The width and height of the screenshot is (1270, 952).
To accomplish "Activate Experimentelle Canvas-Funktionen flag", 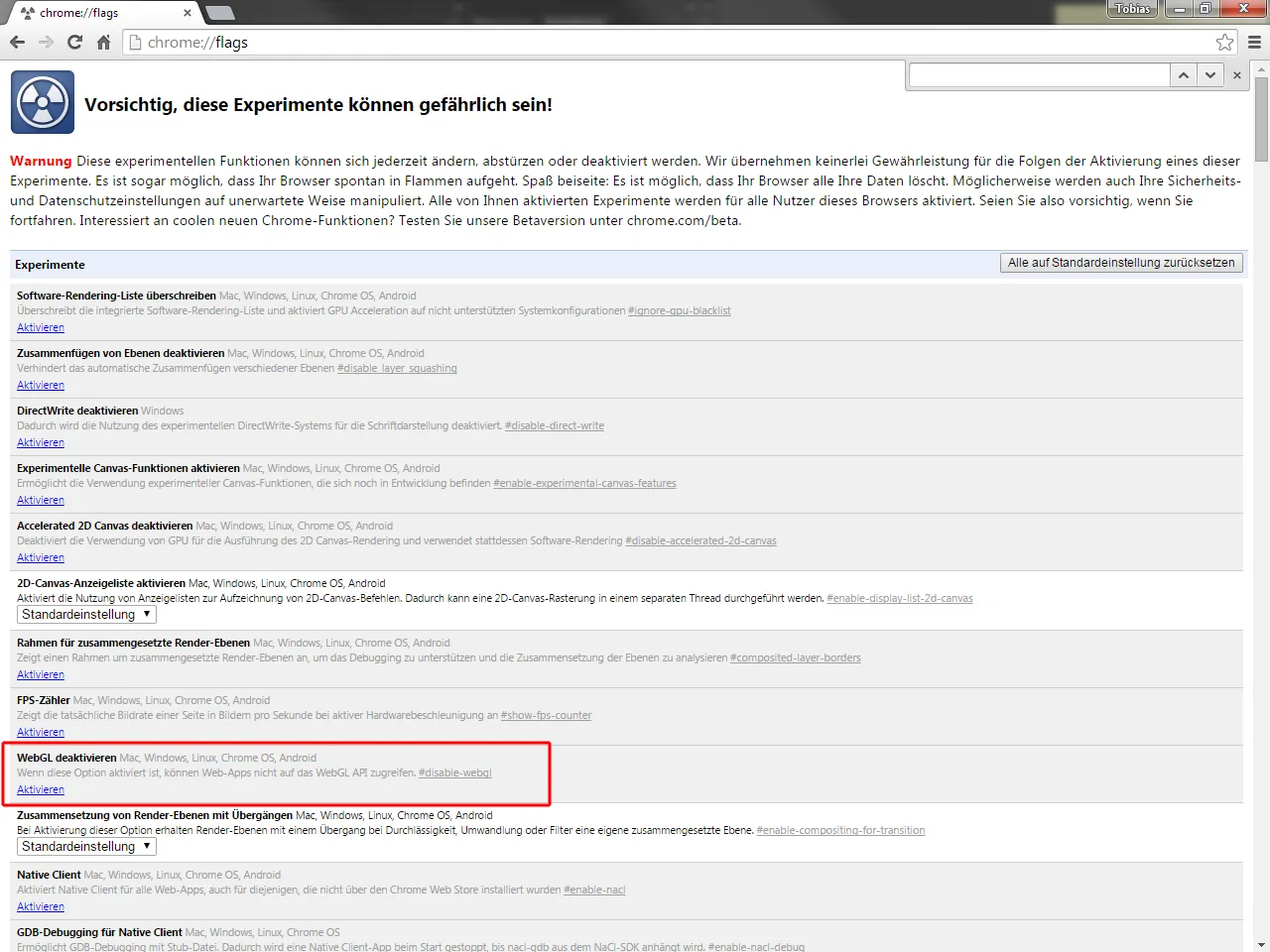I will point(41,500).
